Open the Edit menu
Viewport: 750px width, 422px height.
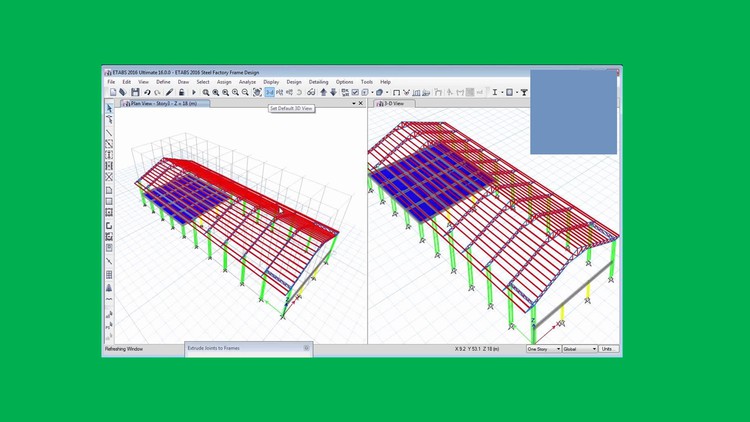click(126, 82)
